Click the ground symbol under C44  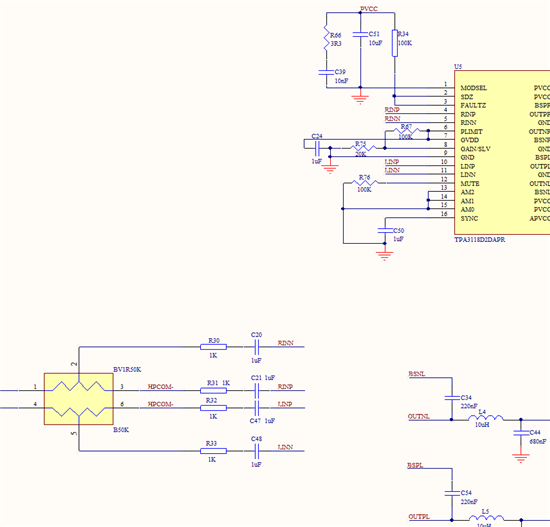click(x=521, y=458)
